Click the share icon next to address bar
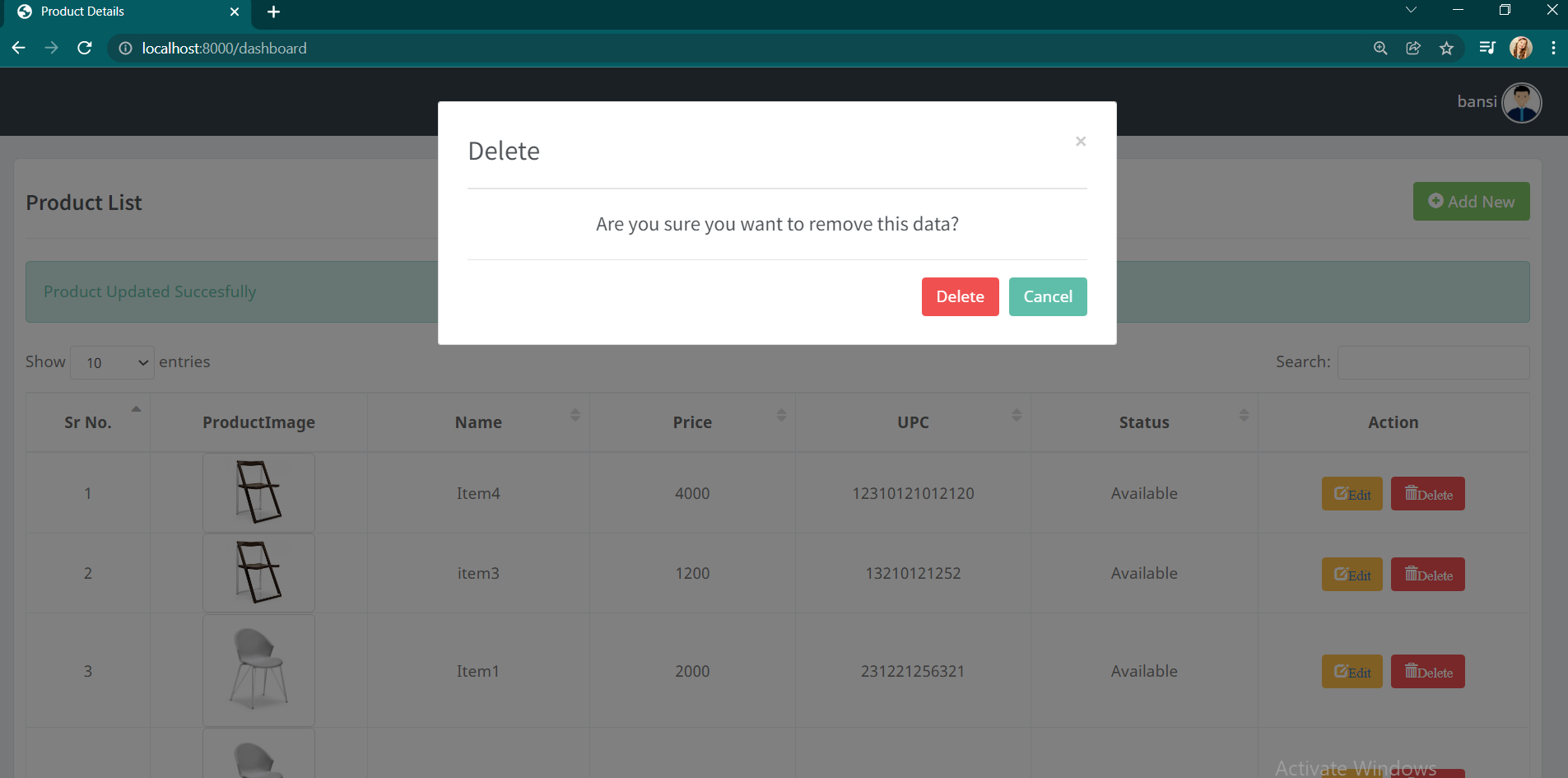Screen dimensions: 1568x778 1413,48
